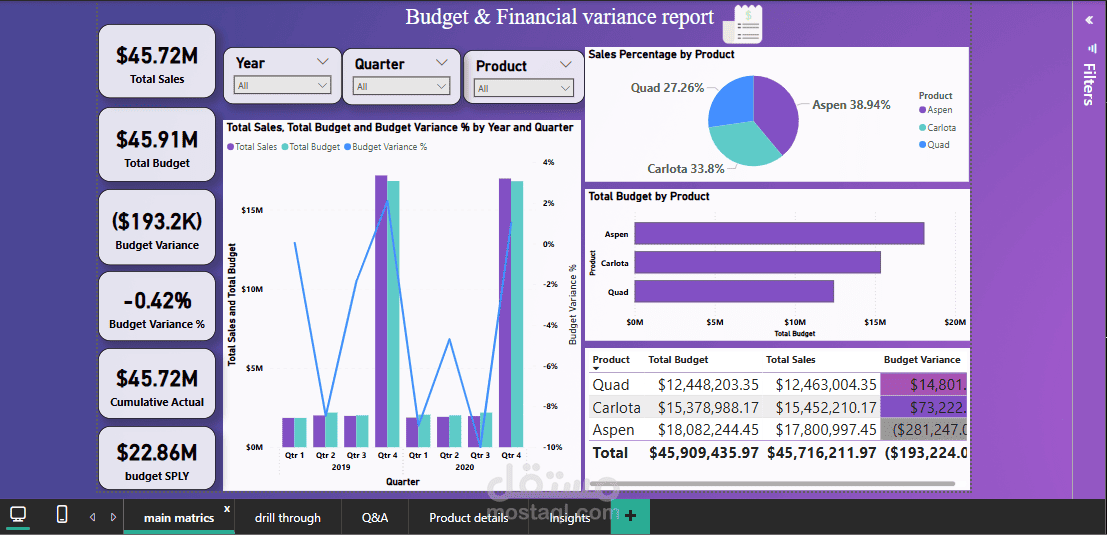The image size is (1107, 535).
Task: Select the 2020 Qtr 4 Total Budget bar
Action: (517, 314)
